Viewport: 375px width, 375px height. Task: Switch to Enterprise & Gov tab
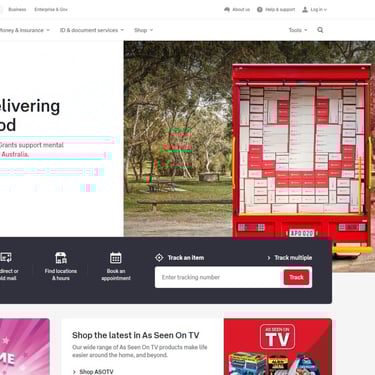(x=51, y=9)
